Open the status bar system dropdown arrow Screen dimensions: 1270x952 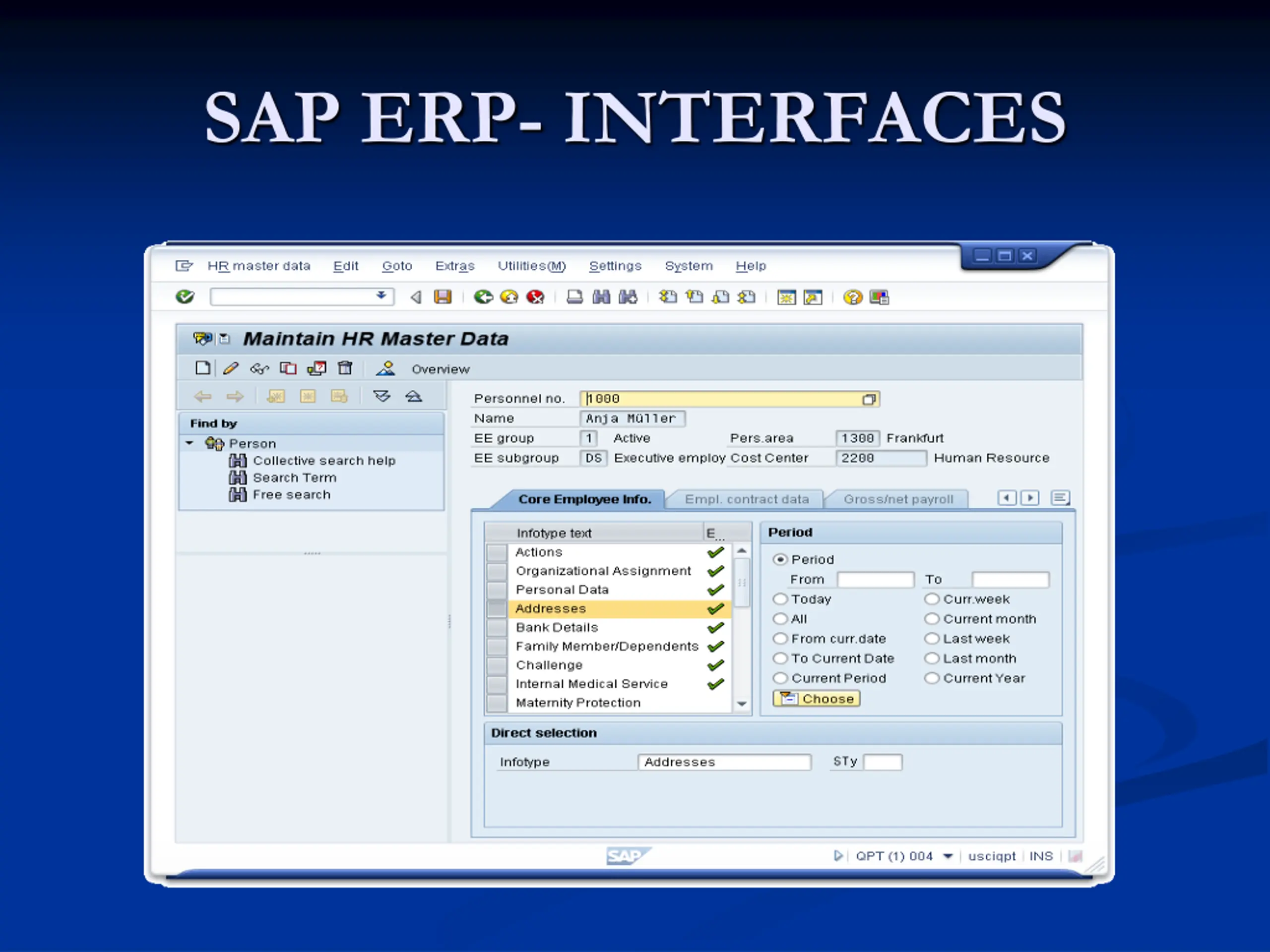948,856
